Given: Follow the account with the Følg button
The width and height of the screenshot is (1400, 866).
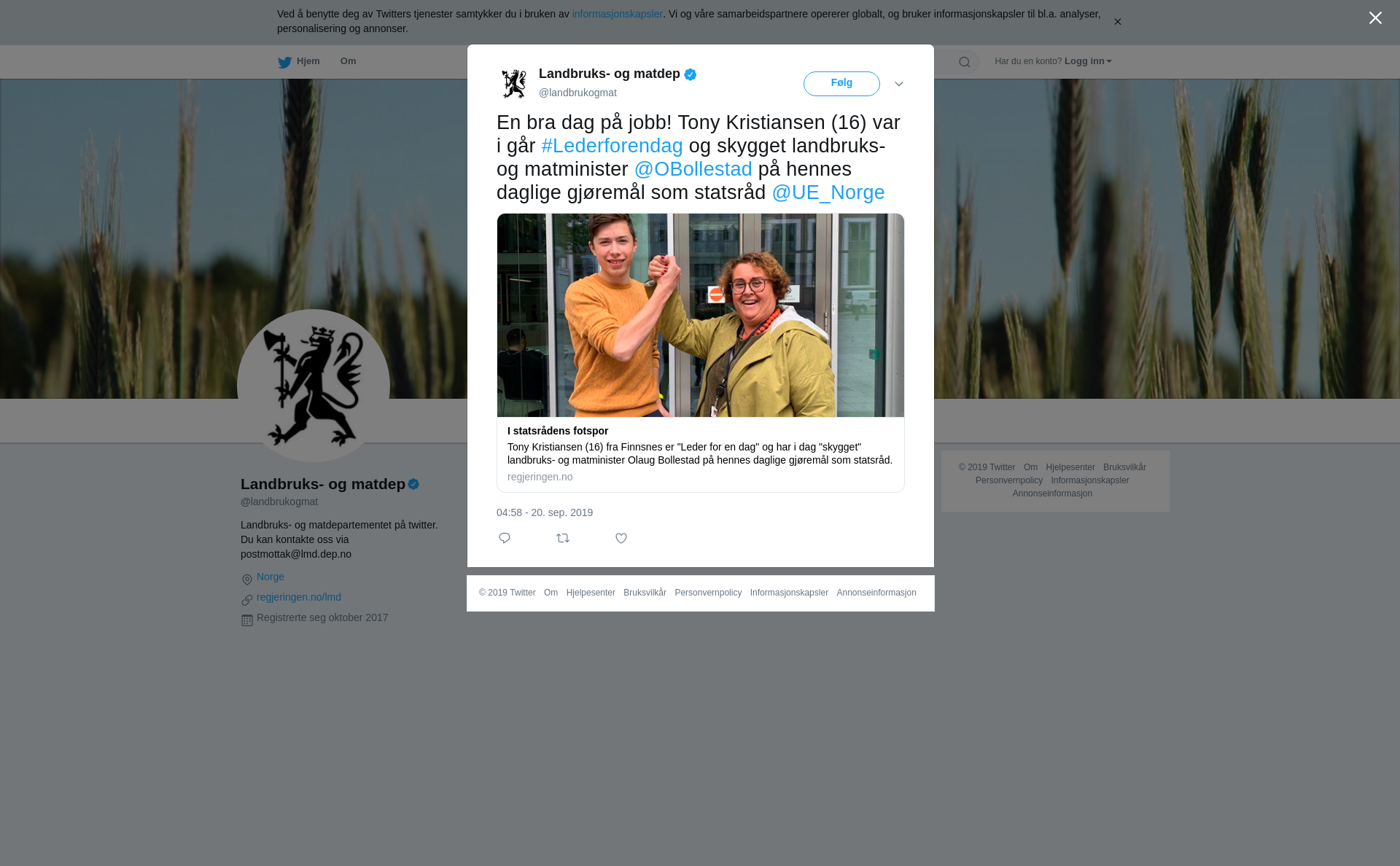Looking at the screenshot, I should click(841, 84).
